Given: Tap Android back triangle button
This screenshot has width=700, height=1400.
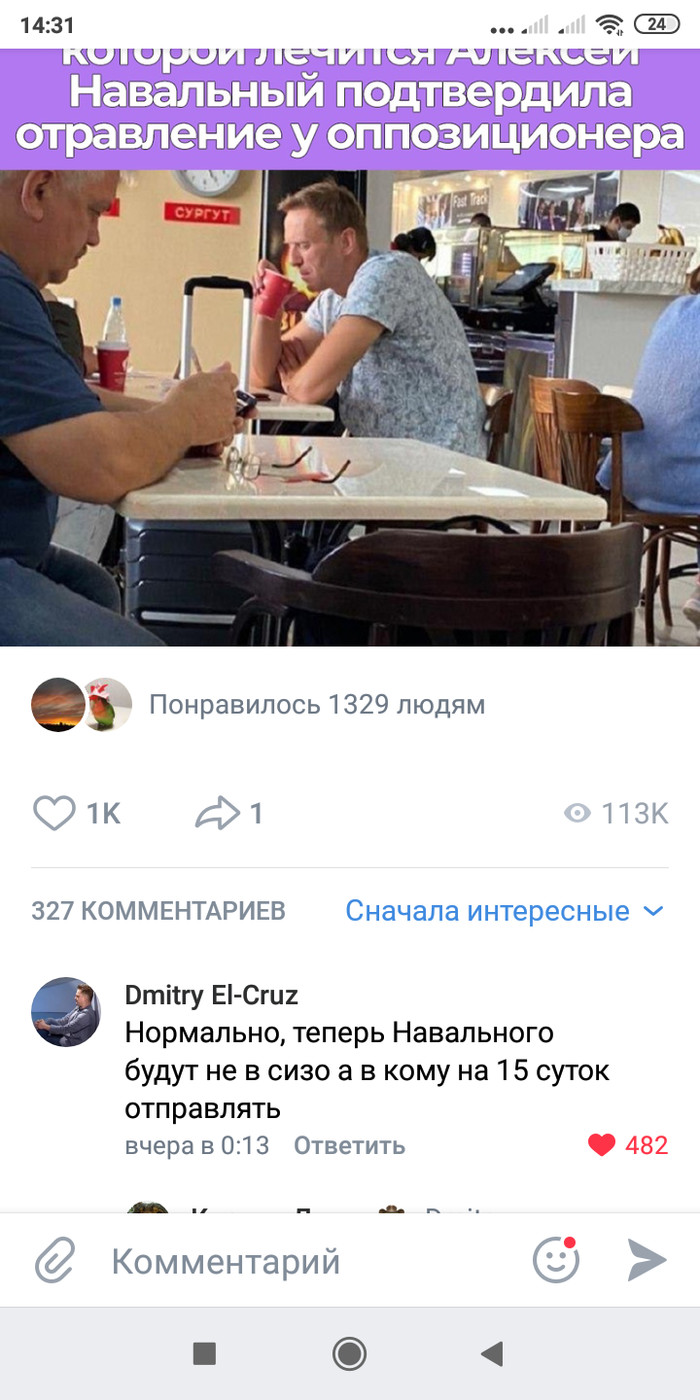Looking at the screenshot, I should click(491, 1354).
